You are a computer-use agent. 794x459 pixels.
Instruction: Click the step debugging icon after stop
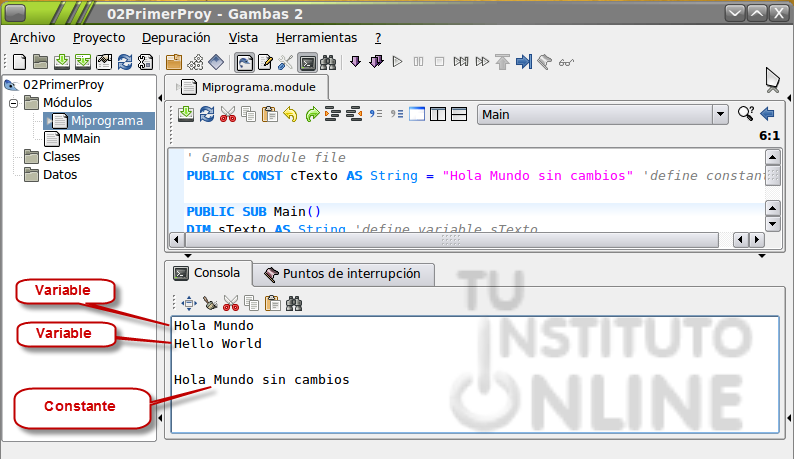pyautogui.click(x=461, y=62)
